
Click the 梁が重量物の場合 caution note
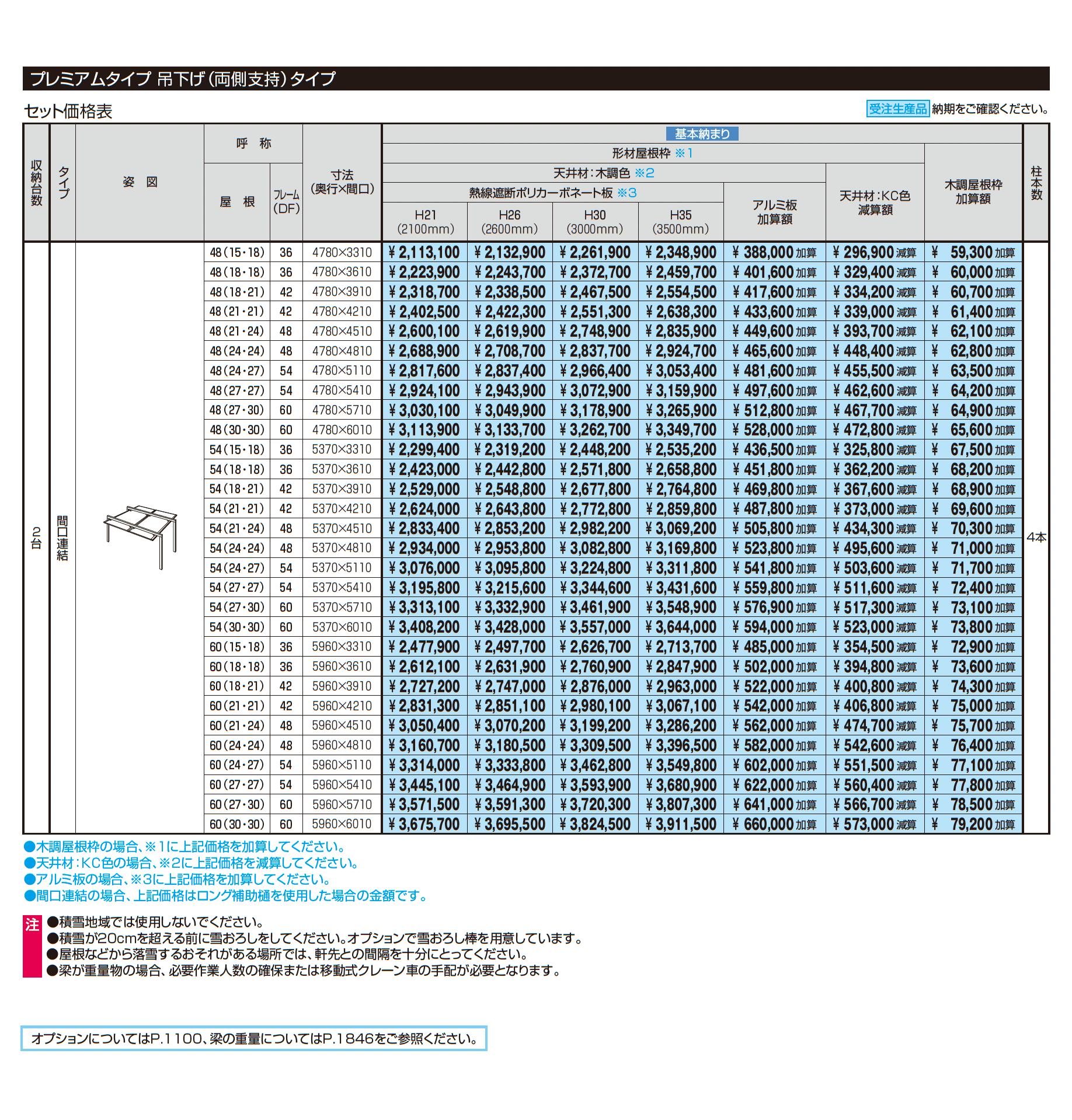click(x=304, y=971)
